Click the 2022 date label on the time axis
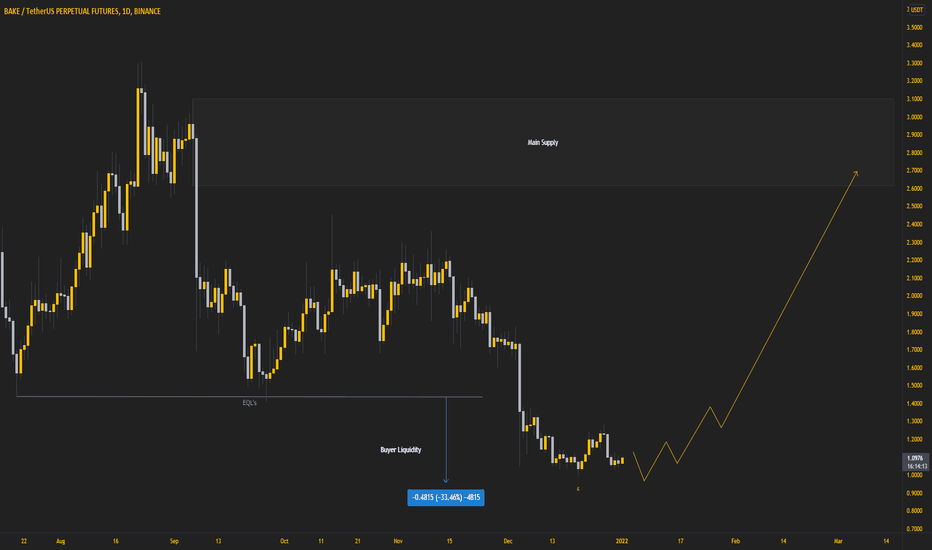 pos(622,541)
